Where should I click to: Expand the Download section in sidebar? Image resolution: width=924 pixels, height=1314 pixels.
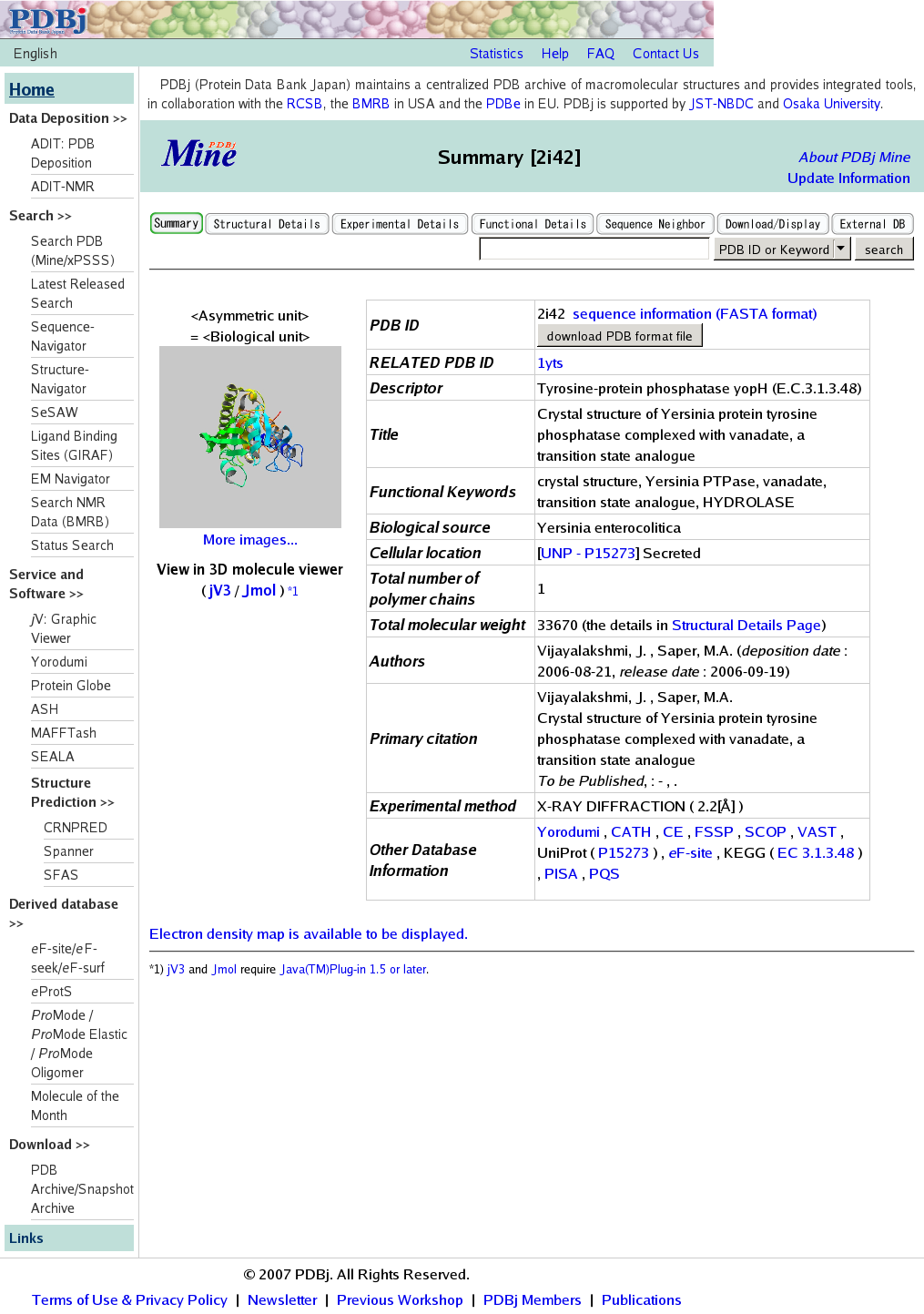[x=49, y=1145]
